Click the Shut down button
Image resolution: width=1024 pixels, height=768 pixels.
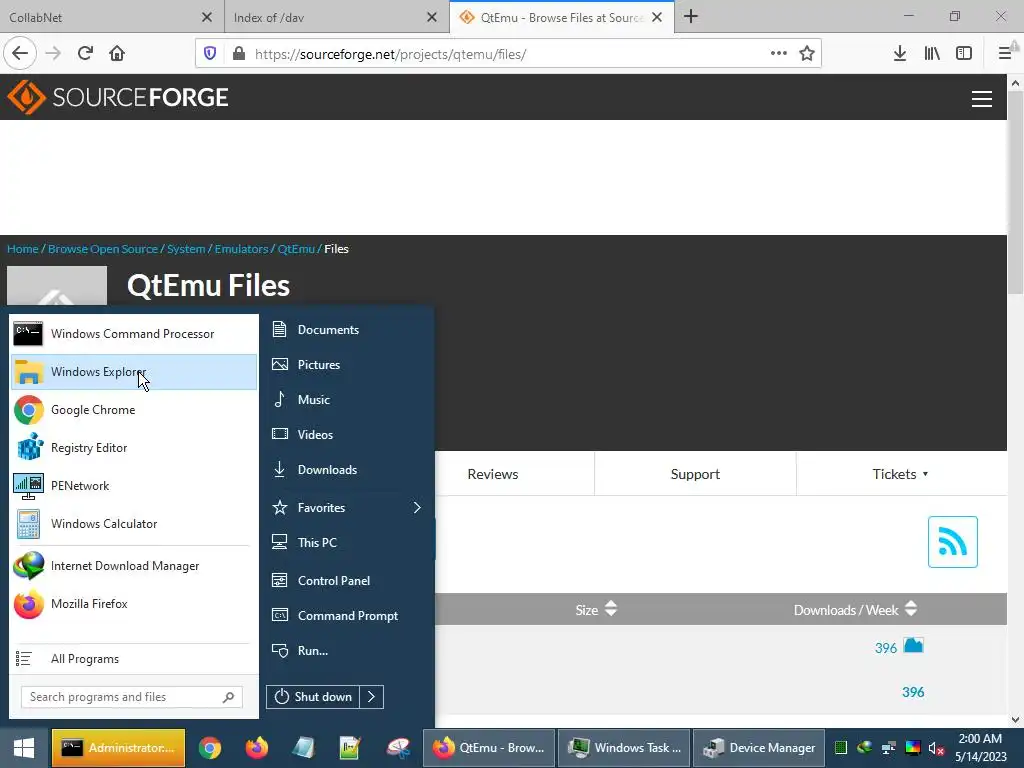coord(313,697)
